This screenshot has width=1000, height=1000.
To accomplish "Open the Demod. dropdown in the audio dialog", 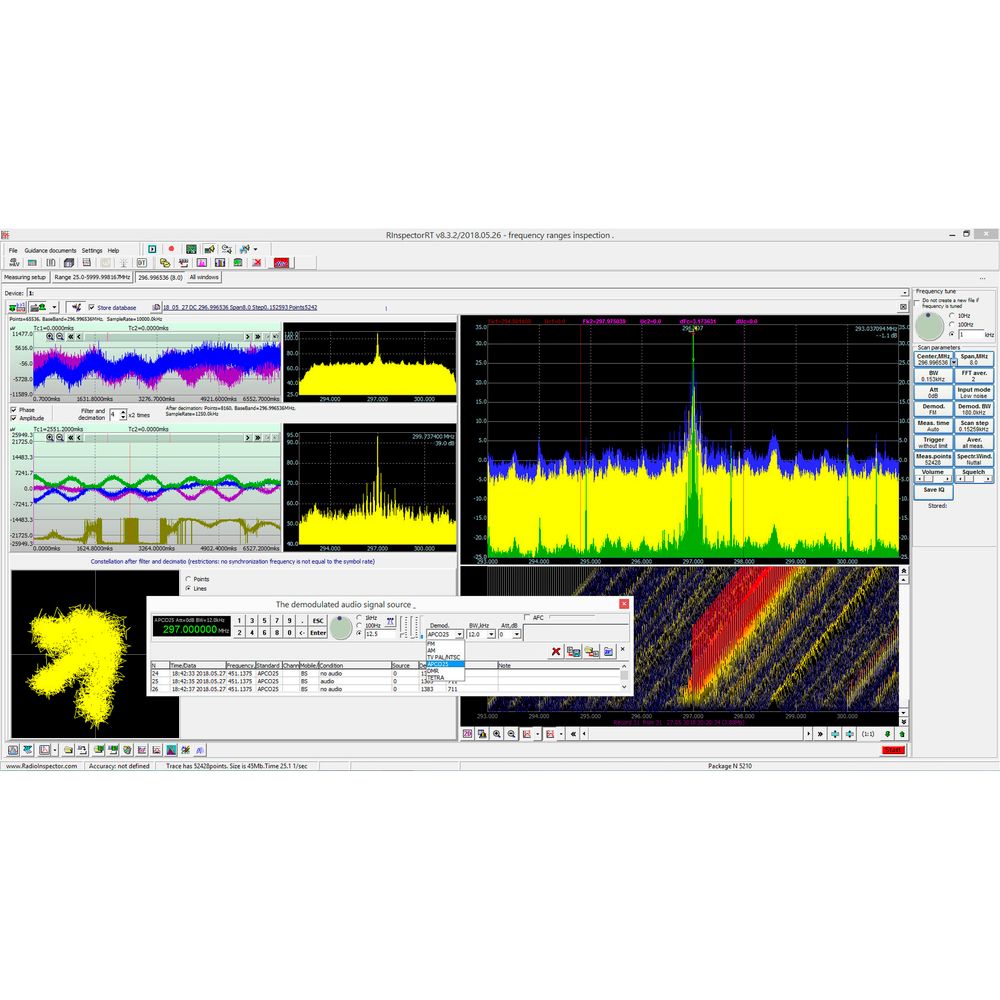I will [459, 634].
